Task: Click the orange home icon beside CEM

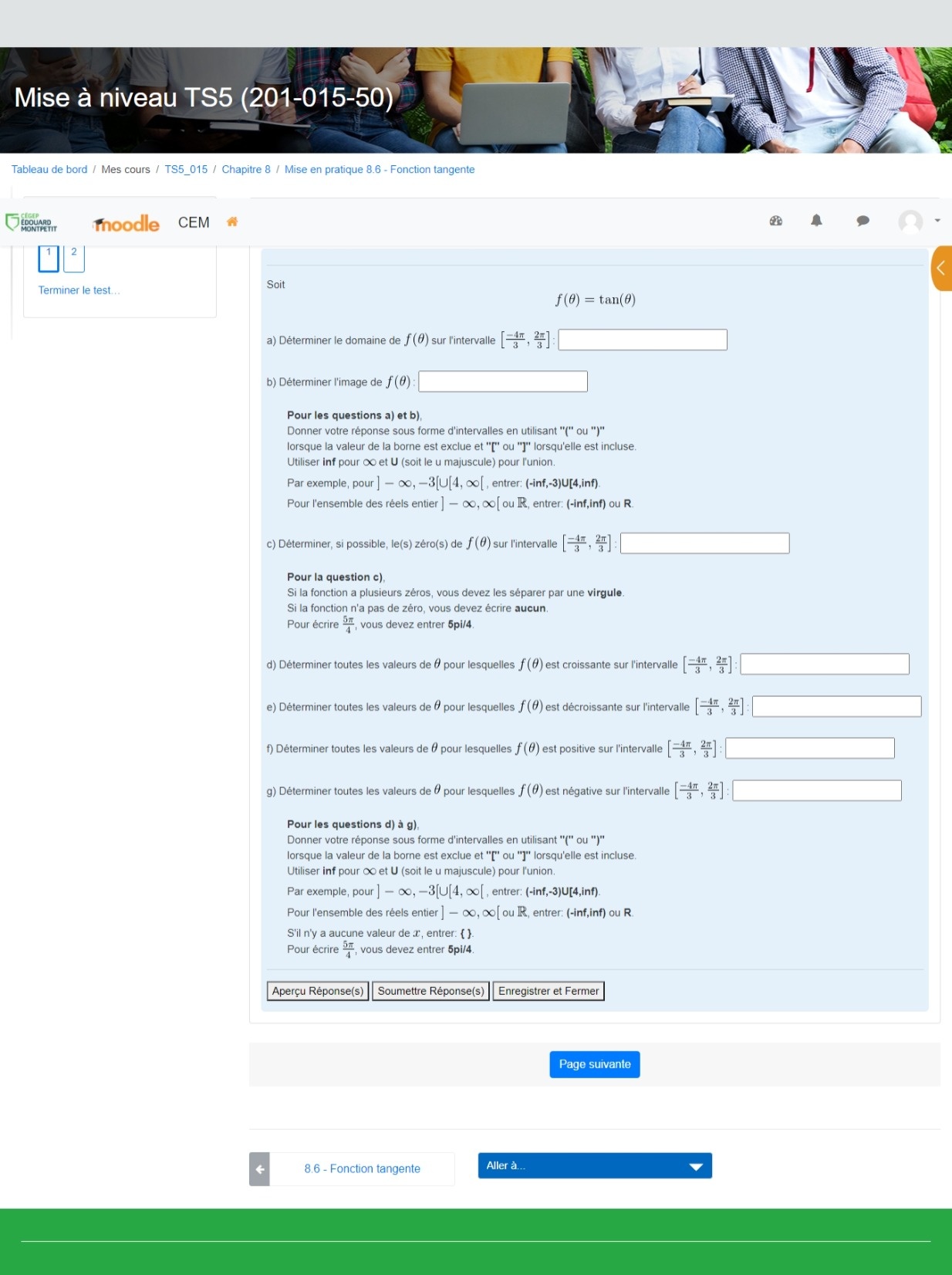Action: (x=232, y=222)
